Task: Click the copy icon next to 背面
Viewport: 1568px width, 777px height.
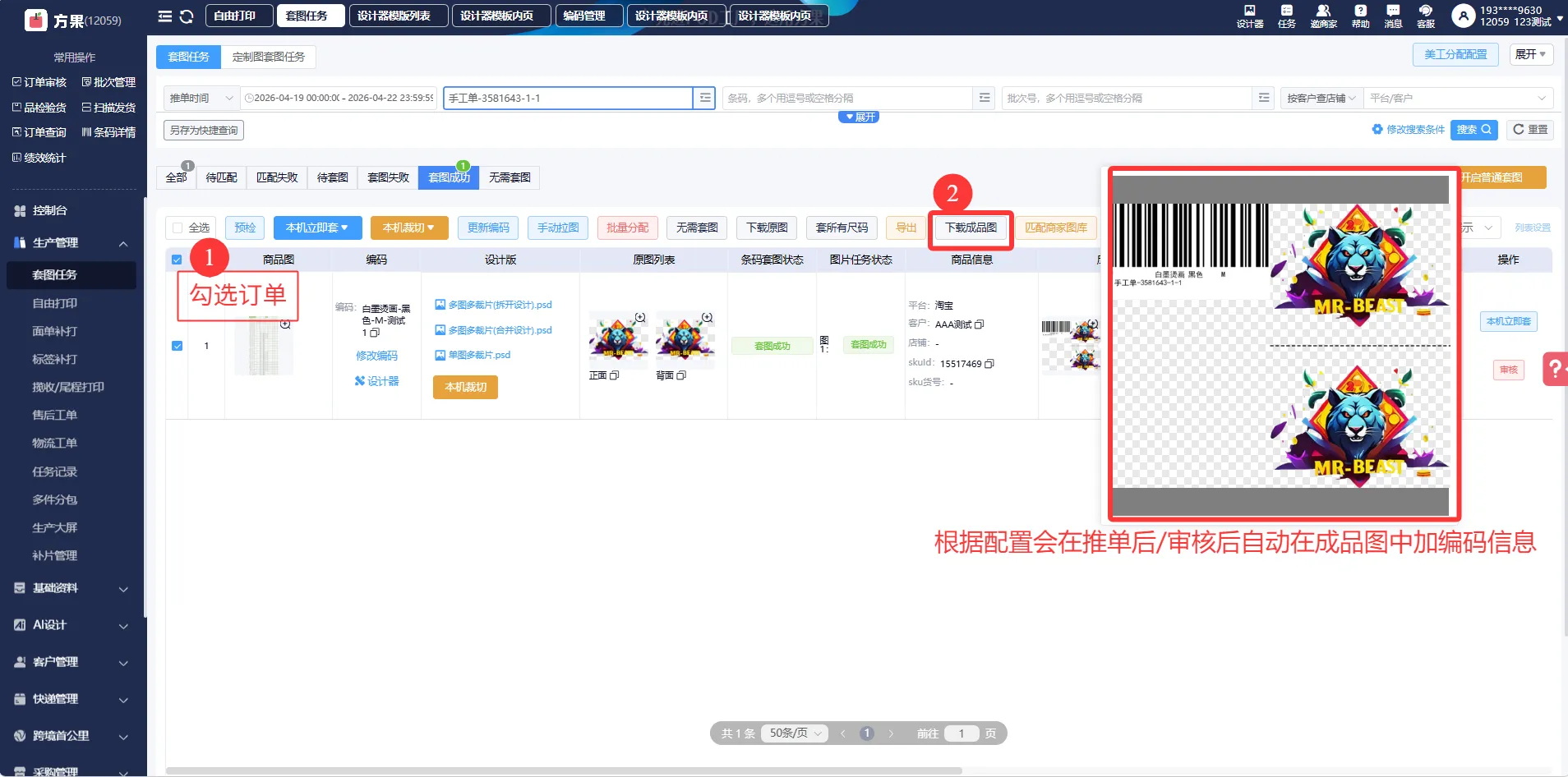Action: (x=681, y=375)
